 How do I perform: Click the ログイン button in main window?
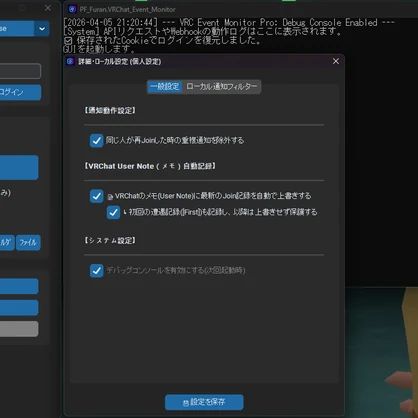pos(20,92)
